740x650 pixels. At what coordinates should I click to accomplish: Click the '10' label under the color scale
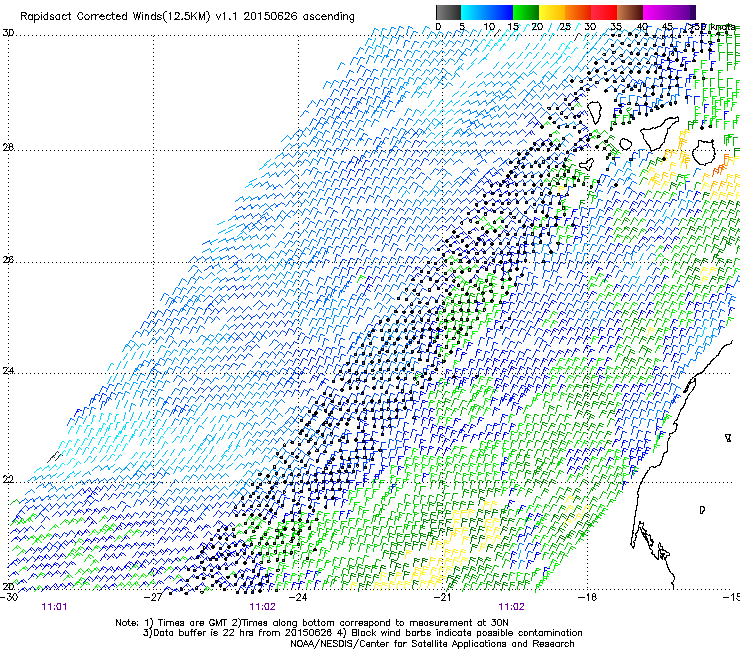click(x=489, y=27)
